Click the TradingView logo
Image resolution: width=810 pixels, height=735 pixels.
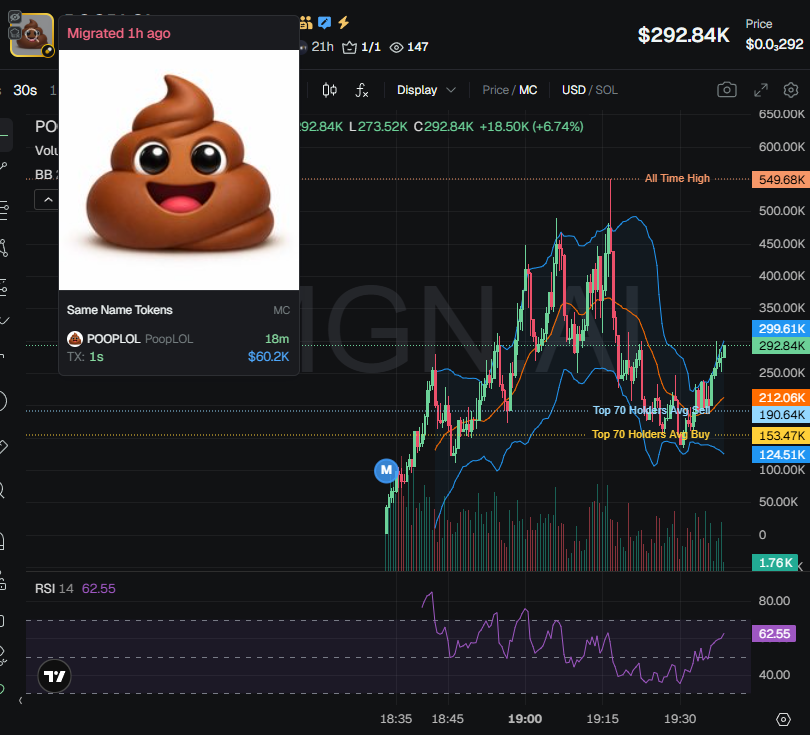pyautogui.click(x=54, y=676)
